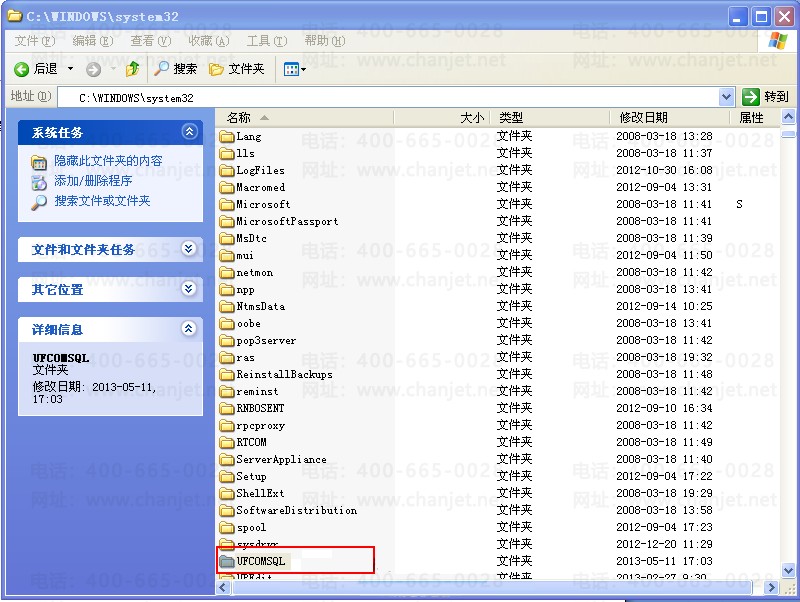Click the green Back arrow icon
Image resolution: width=800 pixels, height=602 pixels.
click(x=21, y=69)
